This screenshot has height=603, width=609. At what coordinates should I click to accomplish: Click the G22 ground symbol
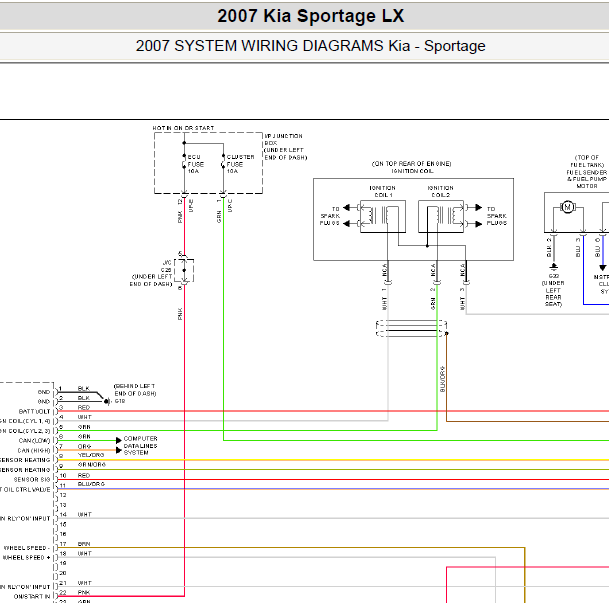553,267
